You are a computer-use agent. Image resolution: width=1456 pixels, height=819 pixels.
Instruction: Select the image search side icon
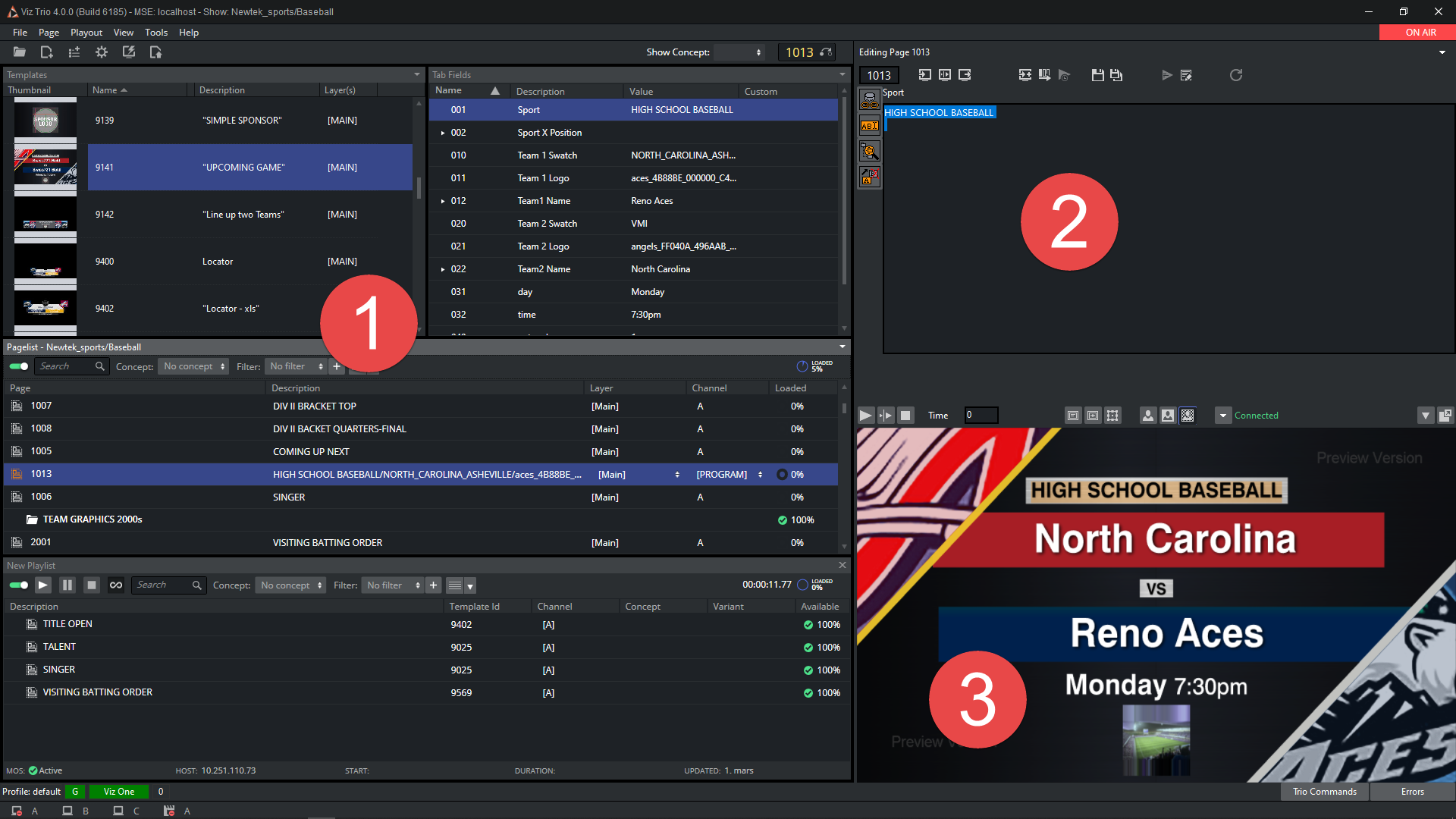870,152
